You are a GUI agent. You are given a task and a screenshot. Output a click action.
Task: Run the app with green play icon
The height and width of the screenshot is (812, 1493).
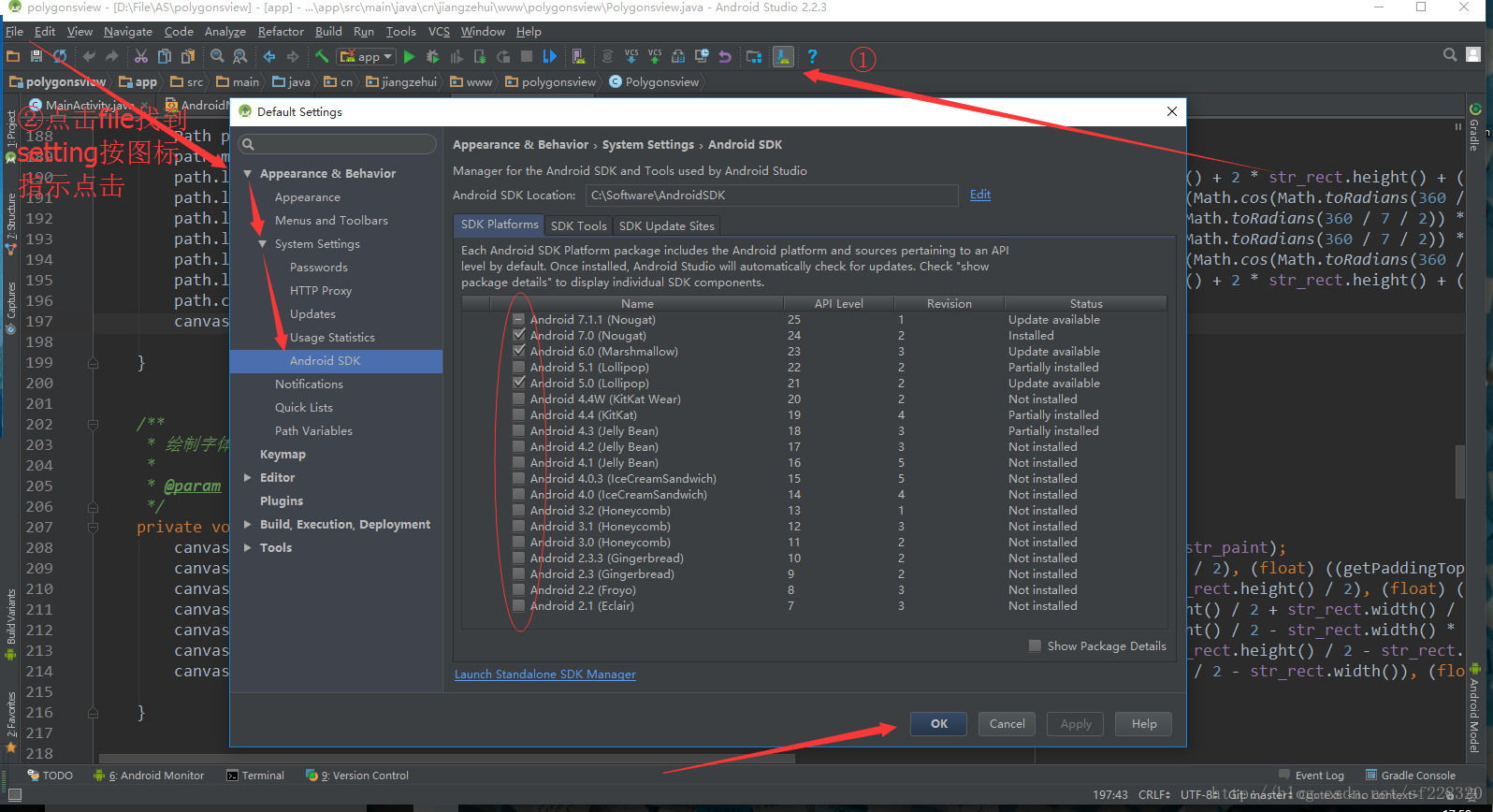pos(409,57)
